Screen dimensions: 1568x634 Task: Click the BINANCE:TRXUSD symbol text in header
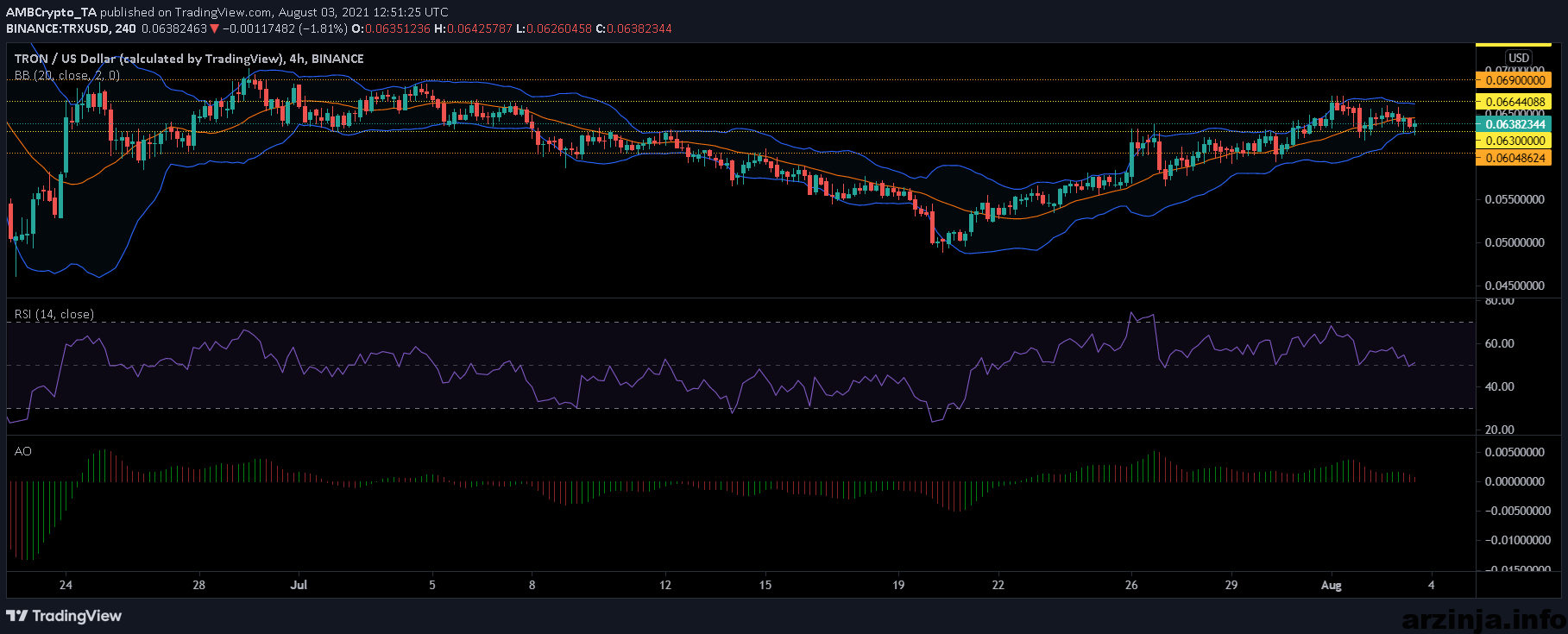58,28
